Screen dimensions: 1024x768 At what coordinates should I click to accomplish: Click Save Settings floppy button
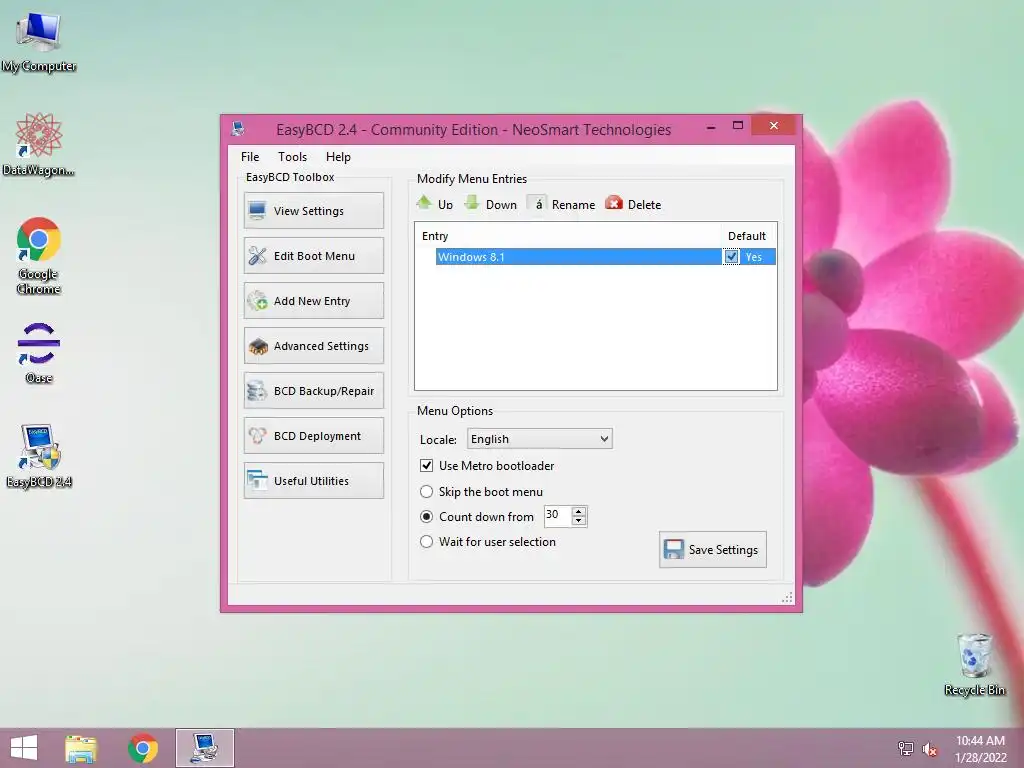712,549
